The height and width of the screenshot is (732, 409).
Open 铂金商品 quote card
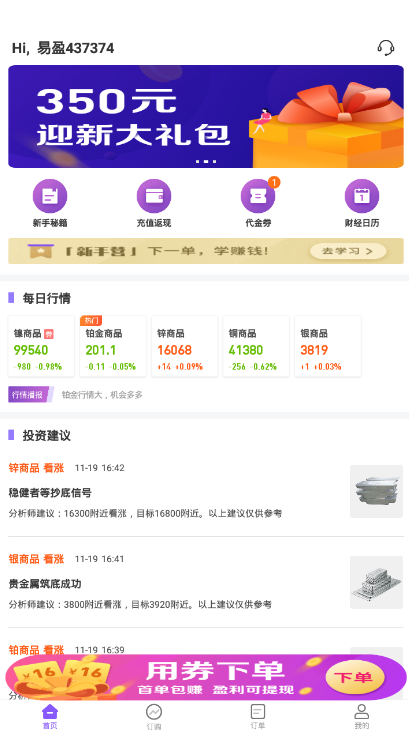click(113, 346)
